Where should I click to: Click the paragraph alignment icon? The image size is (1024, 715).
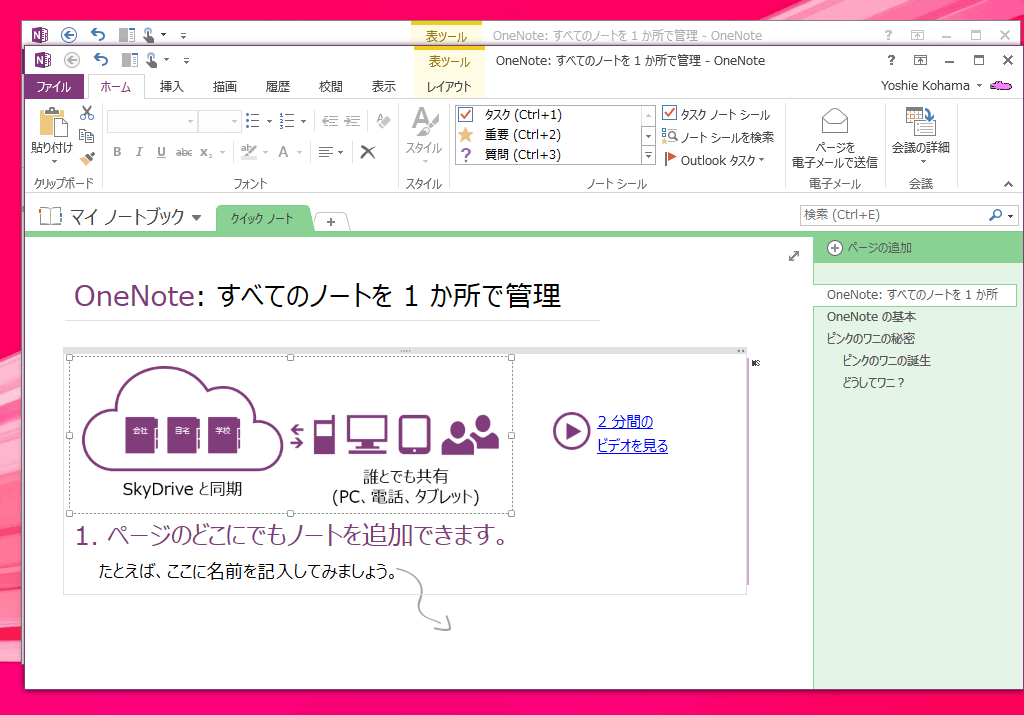326,152
